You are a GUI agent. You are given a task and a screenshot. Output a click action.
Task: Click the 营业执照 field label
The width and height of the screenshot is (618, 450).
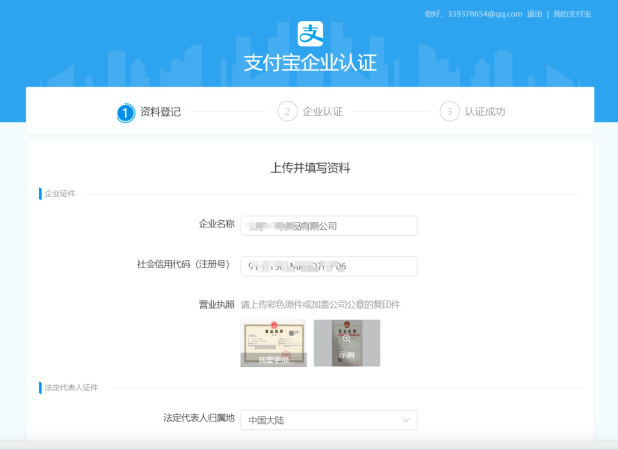[x=217, y=305]
